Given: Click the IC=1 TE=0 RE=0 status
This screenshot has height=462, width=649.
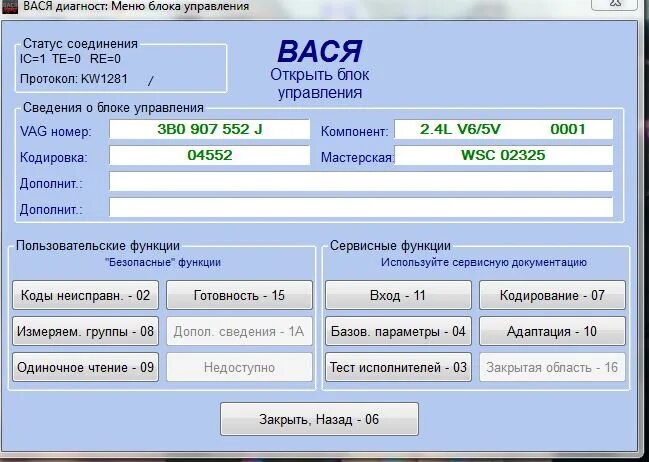Looking at the screenshot, I should point(70,59).
